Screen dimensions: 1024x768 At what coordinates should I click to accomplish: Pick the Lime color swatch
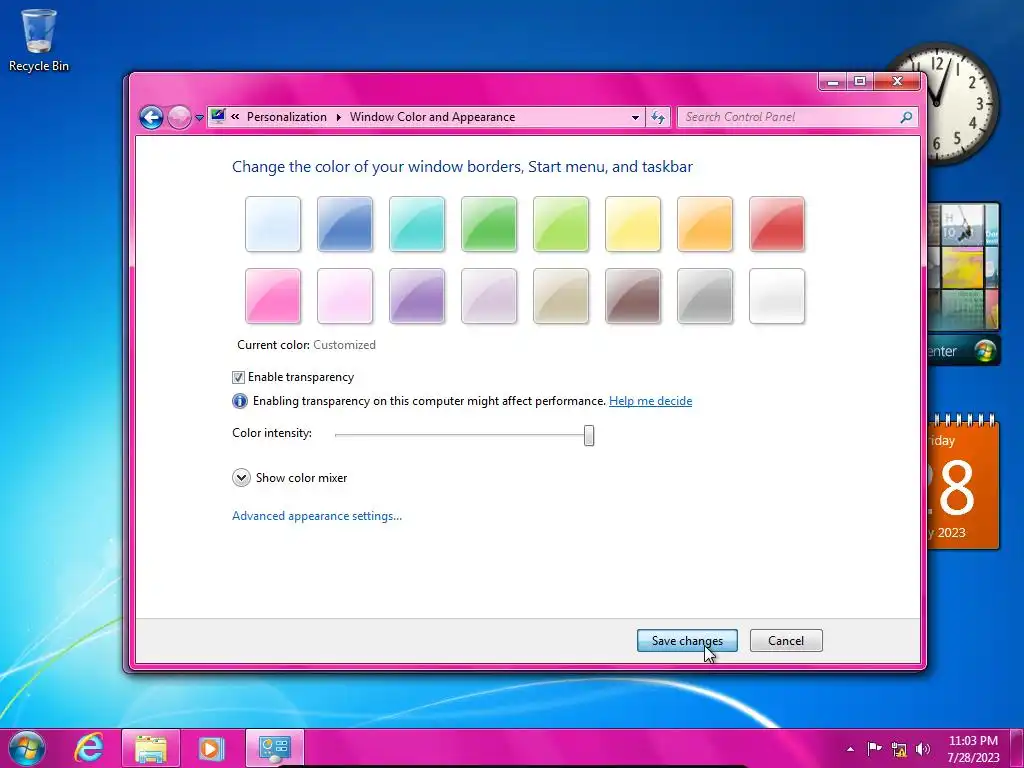tap(561, 224)
